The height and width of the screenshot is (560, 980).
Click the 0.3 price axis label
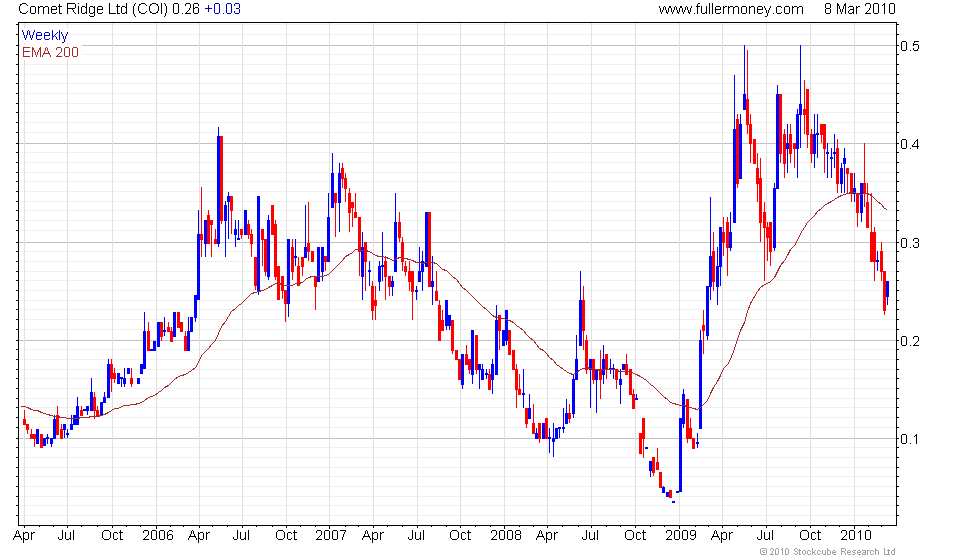910,242
